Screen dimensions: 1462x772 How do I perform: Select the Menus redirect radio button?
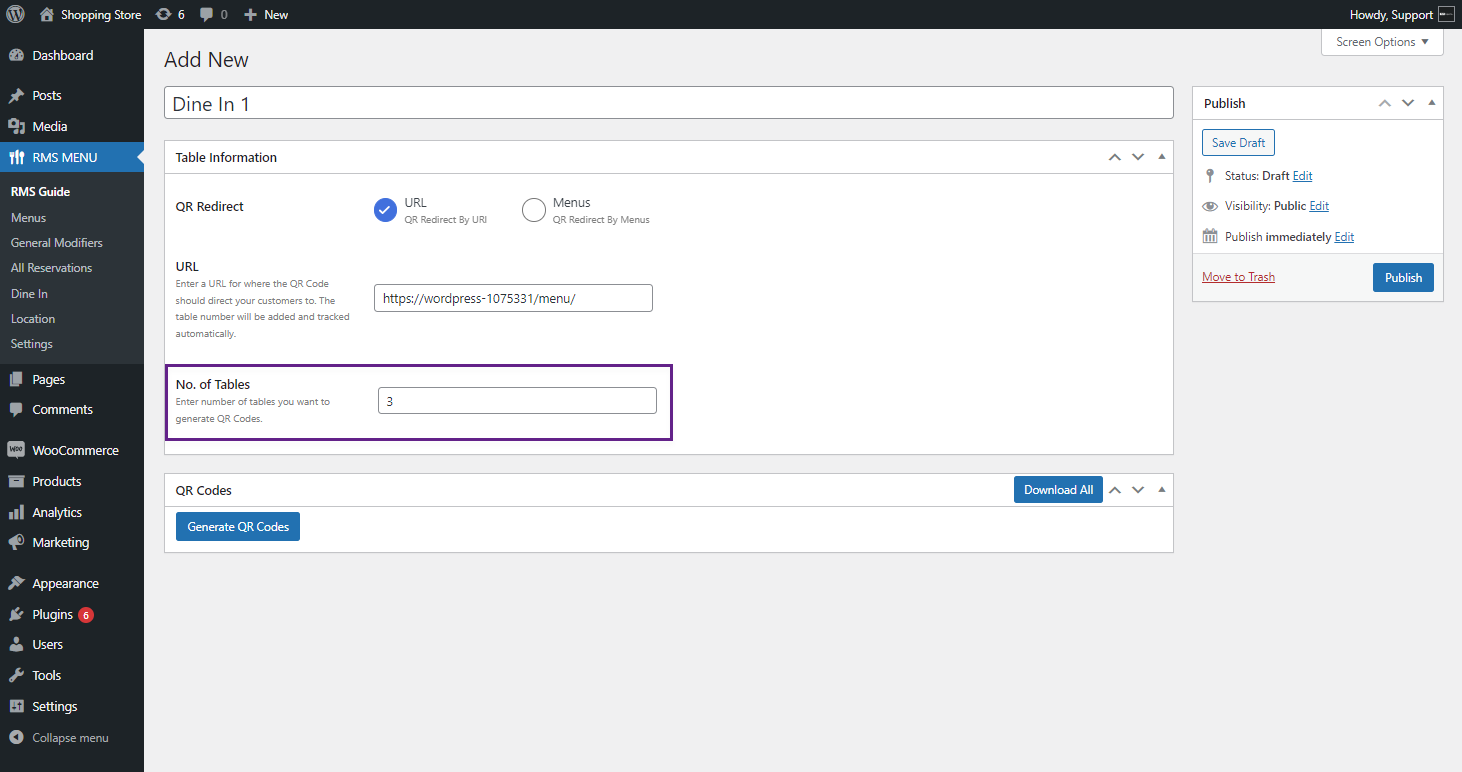(x=534, y=210)
